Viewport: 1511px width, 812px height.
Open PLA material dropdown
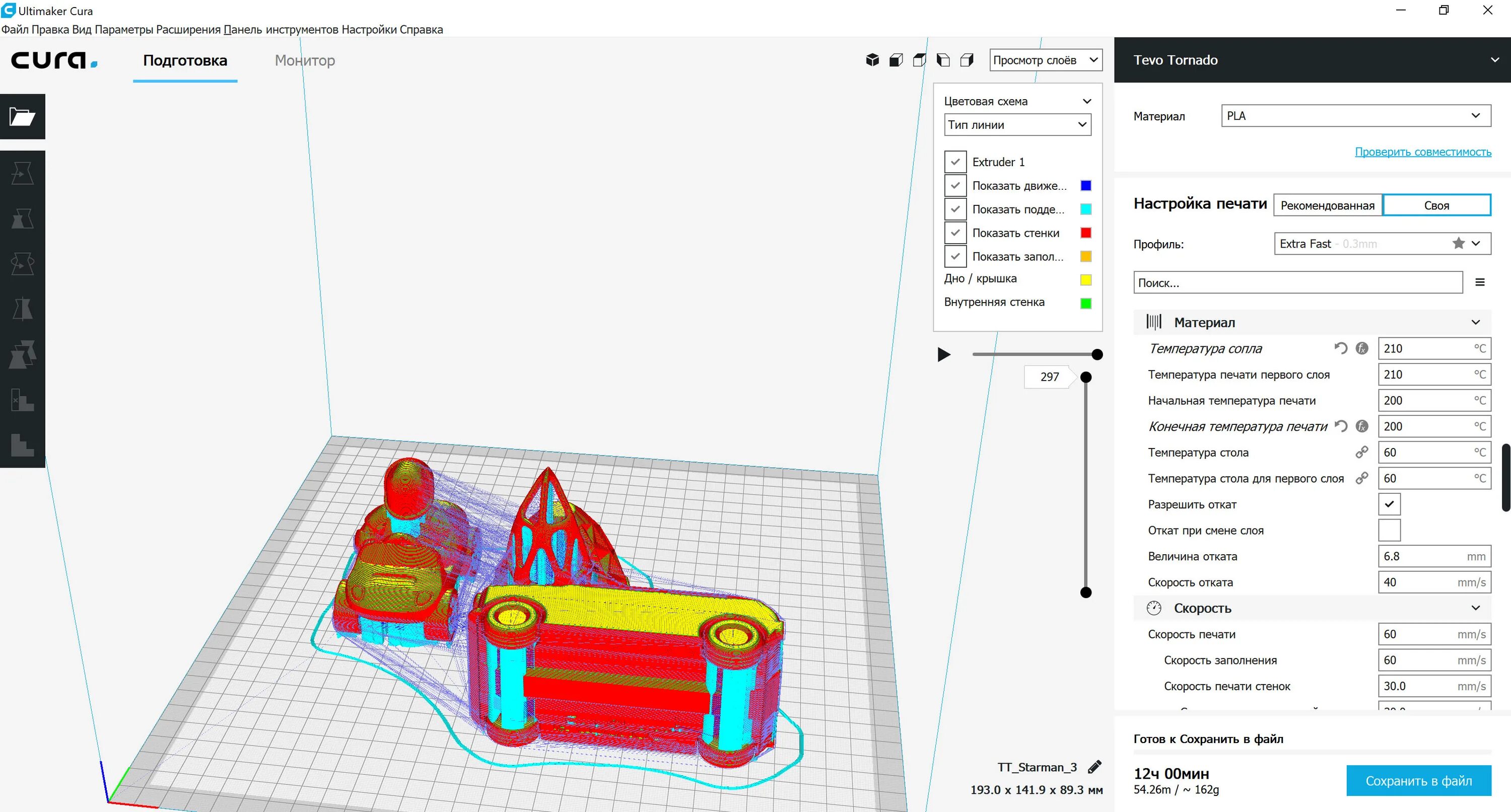1355,115
